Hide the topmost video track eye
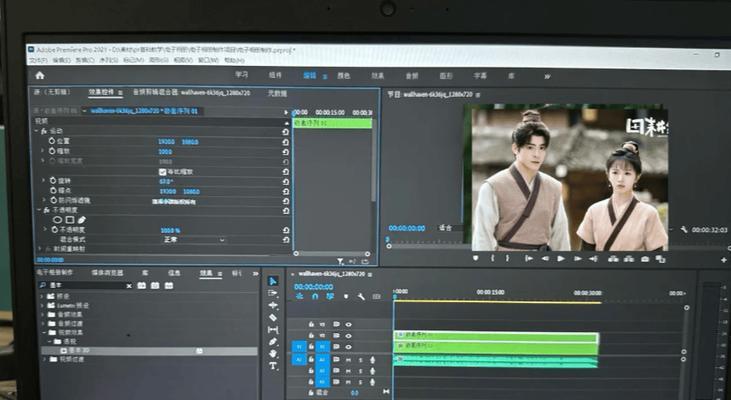Image resolution: width=731 pixels, height=400 pixels. click(348, 324)
